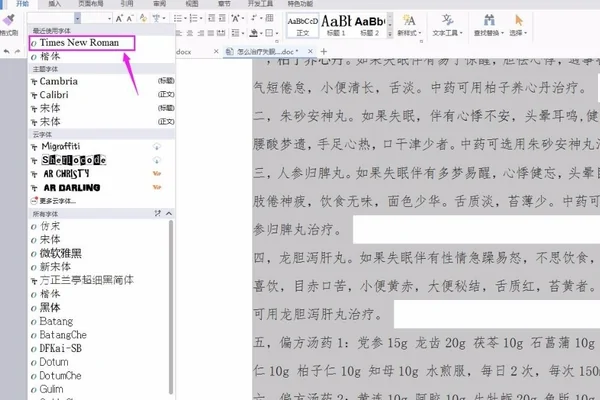Viewport: 600px width, 400px height.
Task: Toggle center alignment in the paragraph row
Action: pyautogui.click(x=190, y=33)
